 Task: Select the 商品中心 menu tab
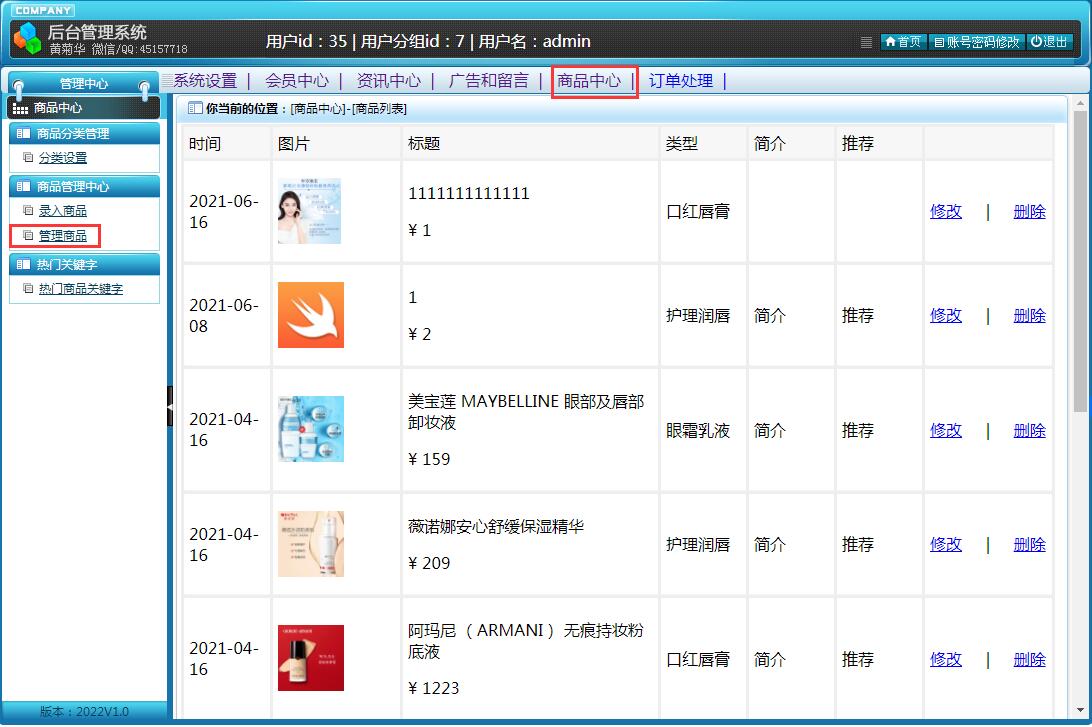589,81
